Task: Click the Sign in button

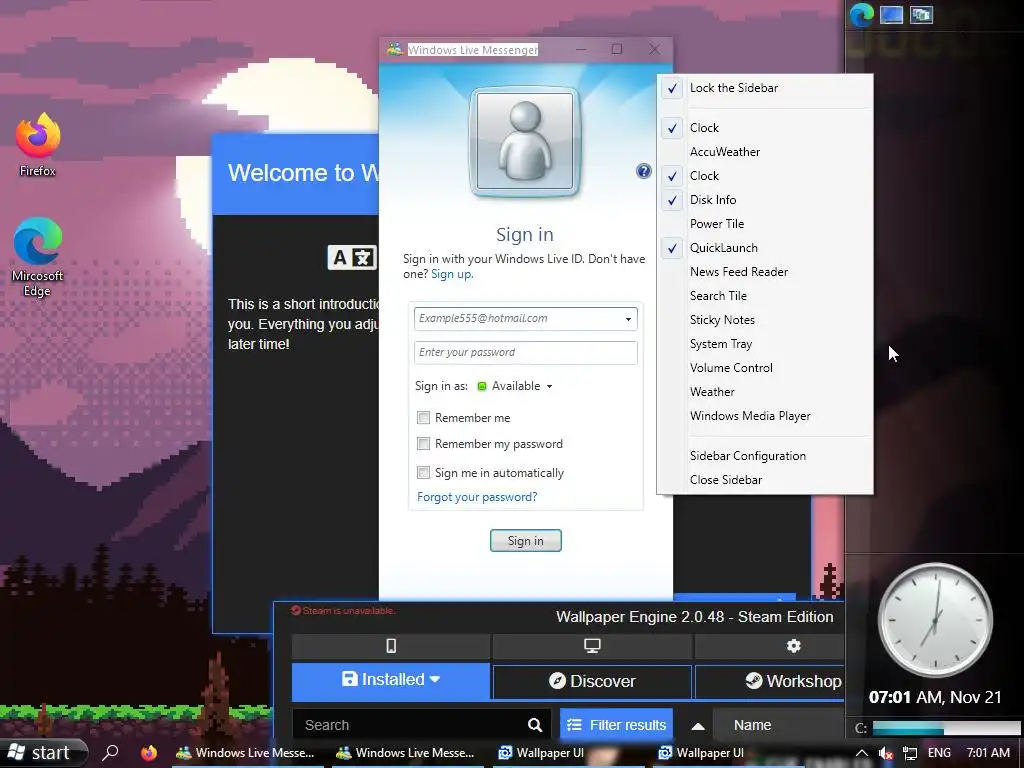Action: (x=526, y=541)
